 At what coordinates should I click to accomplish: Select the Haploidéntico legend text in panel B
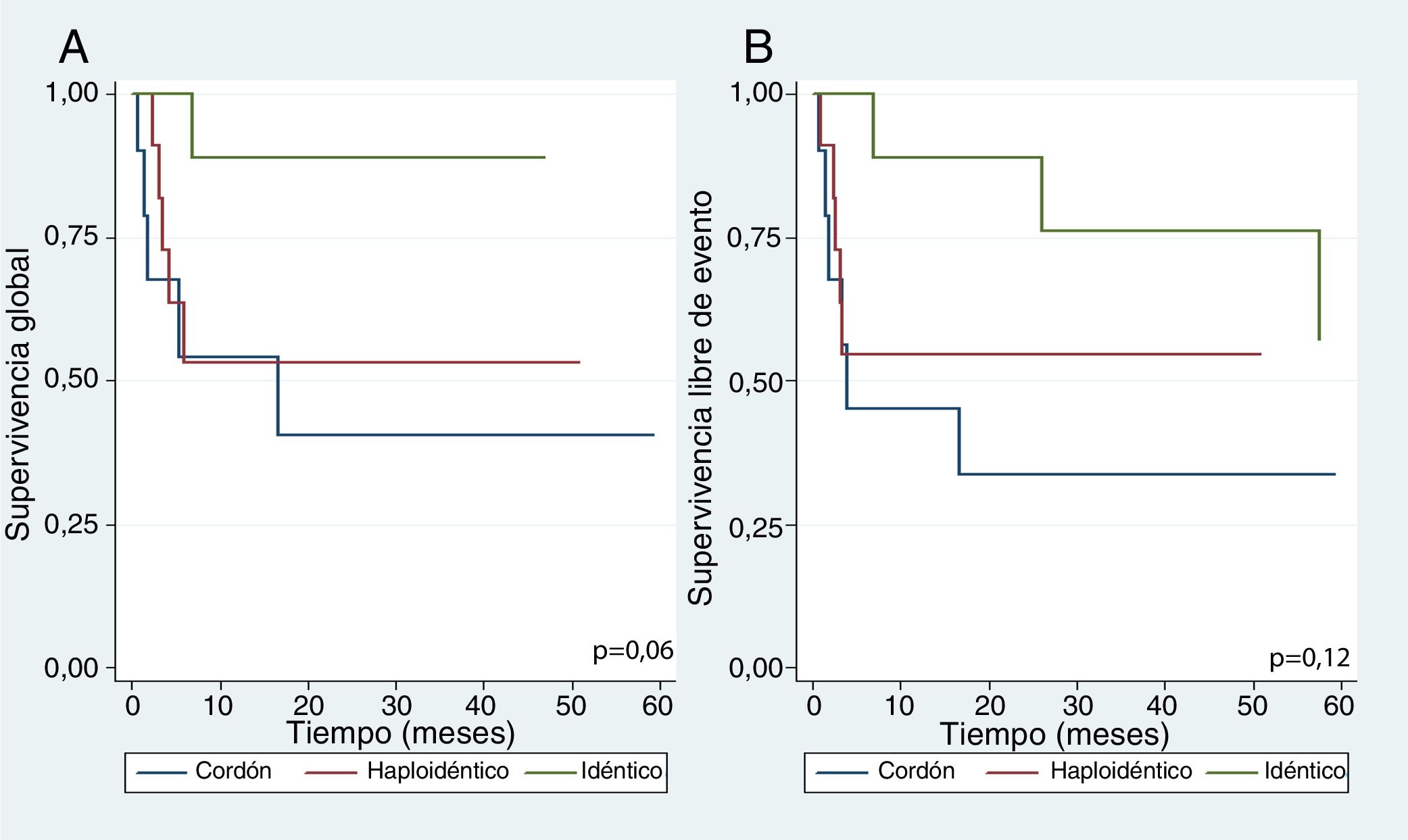[1121, 771]
